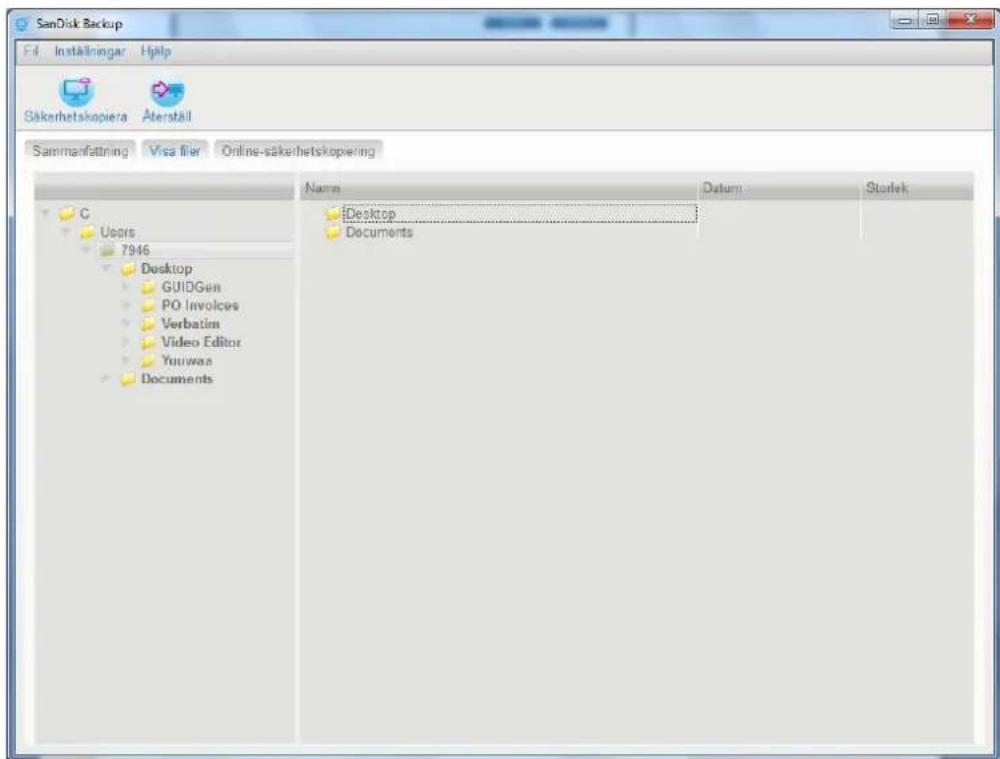Viewport: 1000px width, 759px height.
Task: Collapse the 7946 tree node
Action: (x=86, y=249)
